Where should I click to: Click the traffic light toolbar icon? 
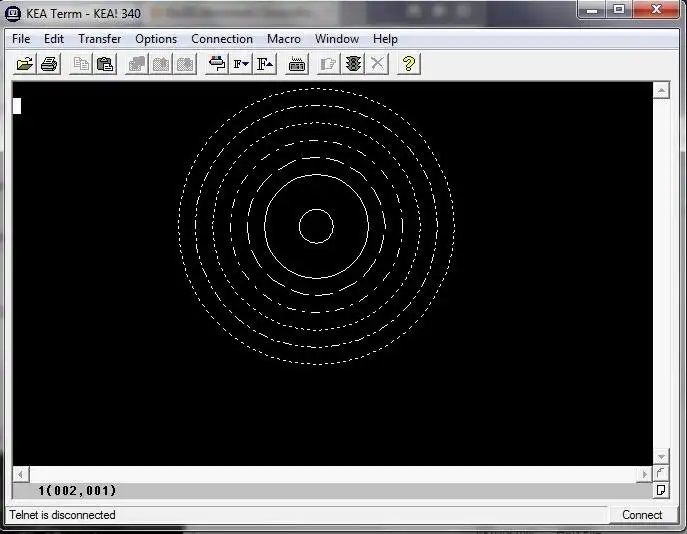pyautogui.click(x=353, y=64)
